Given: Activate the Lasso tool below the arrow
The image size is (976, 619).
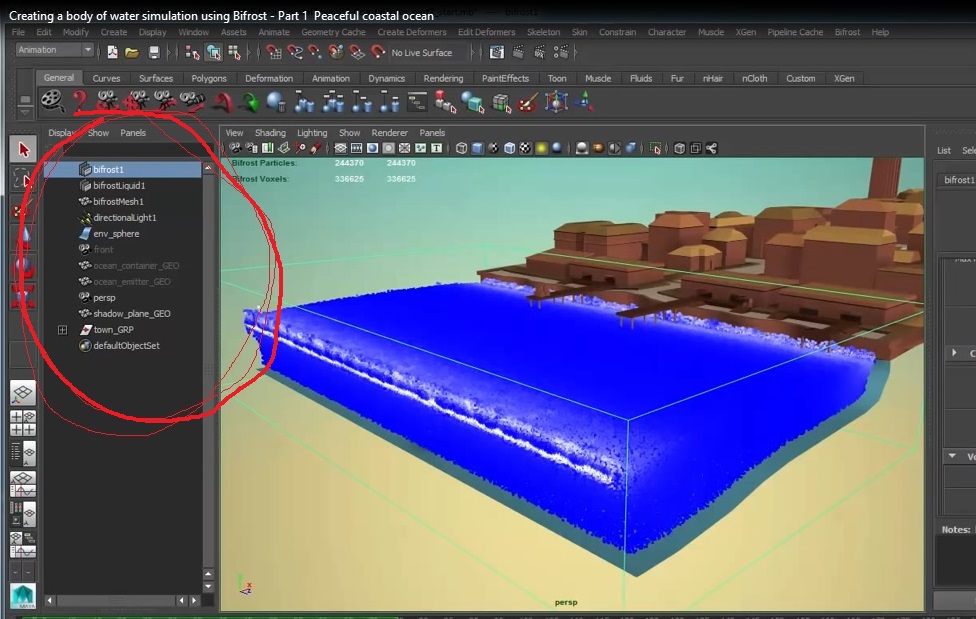Looking at the screenshot, I should click(20, 180).
